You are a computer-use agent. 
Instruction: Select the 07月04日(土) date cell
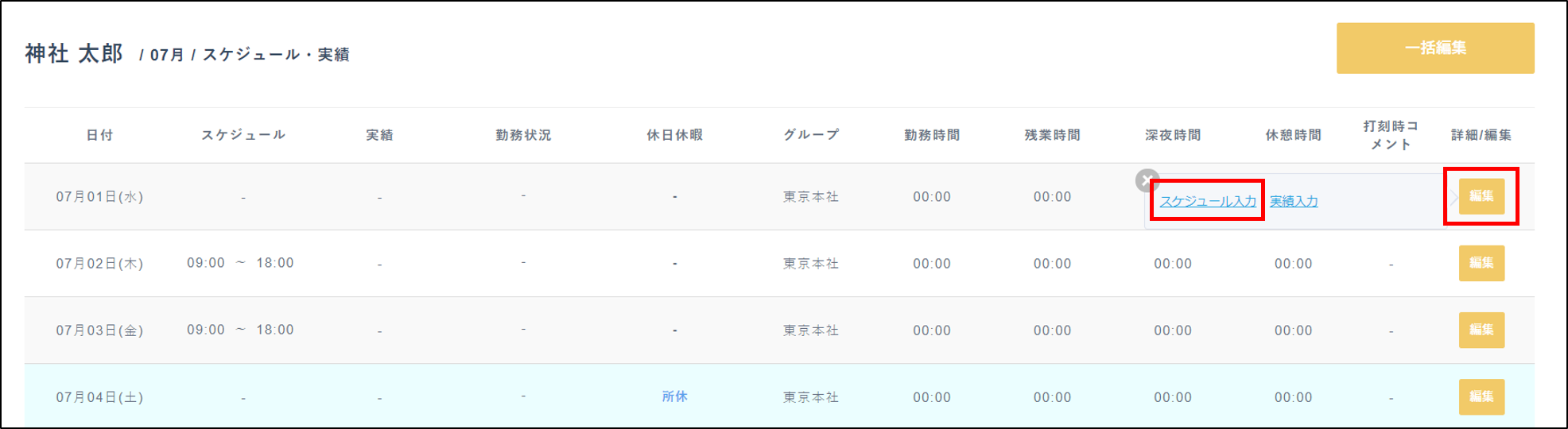[x=99, y=397]
